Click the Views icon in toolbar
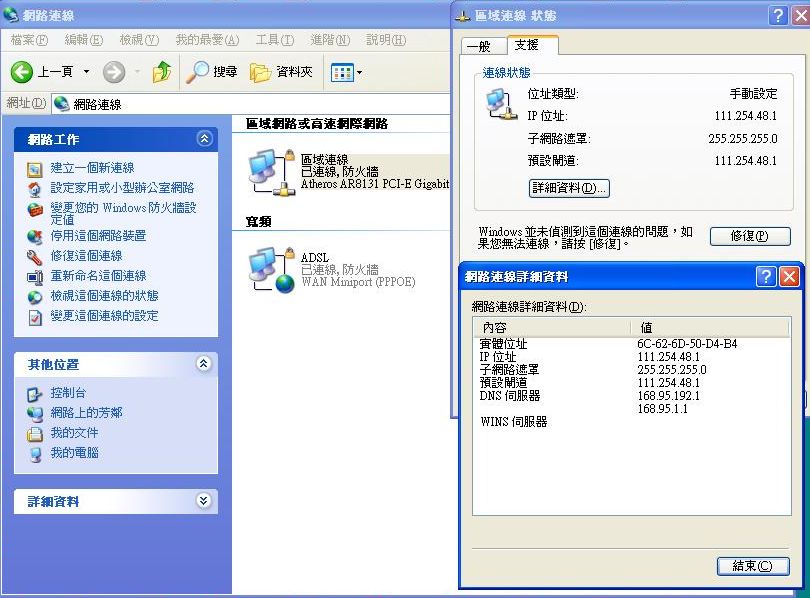 (342, 72)
